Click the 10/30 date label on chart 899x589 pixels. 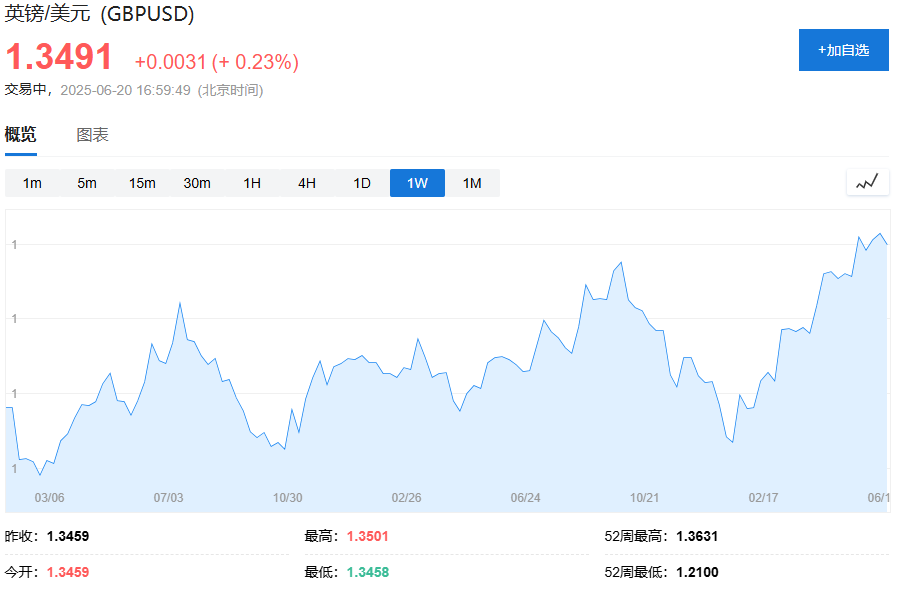(287, 497)
